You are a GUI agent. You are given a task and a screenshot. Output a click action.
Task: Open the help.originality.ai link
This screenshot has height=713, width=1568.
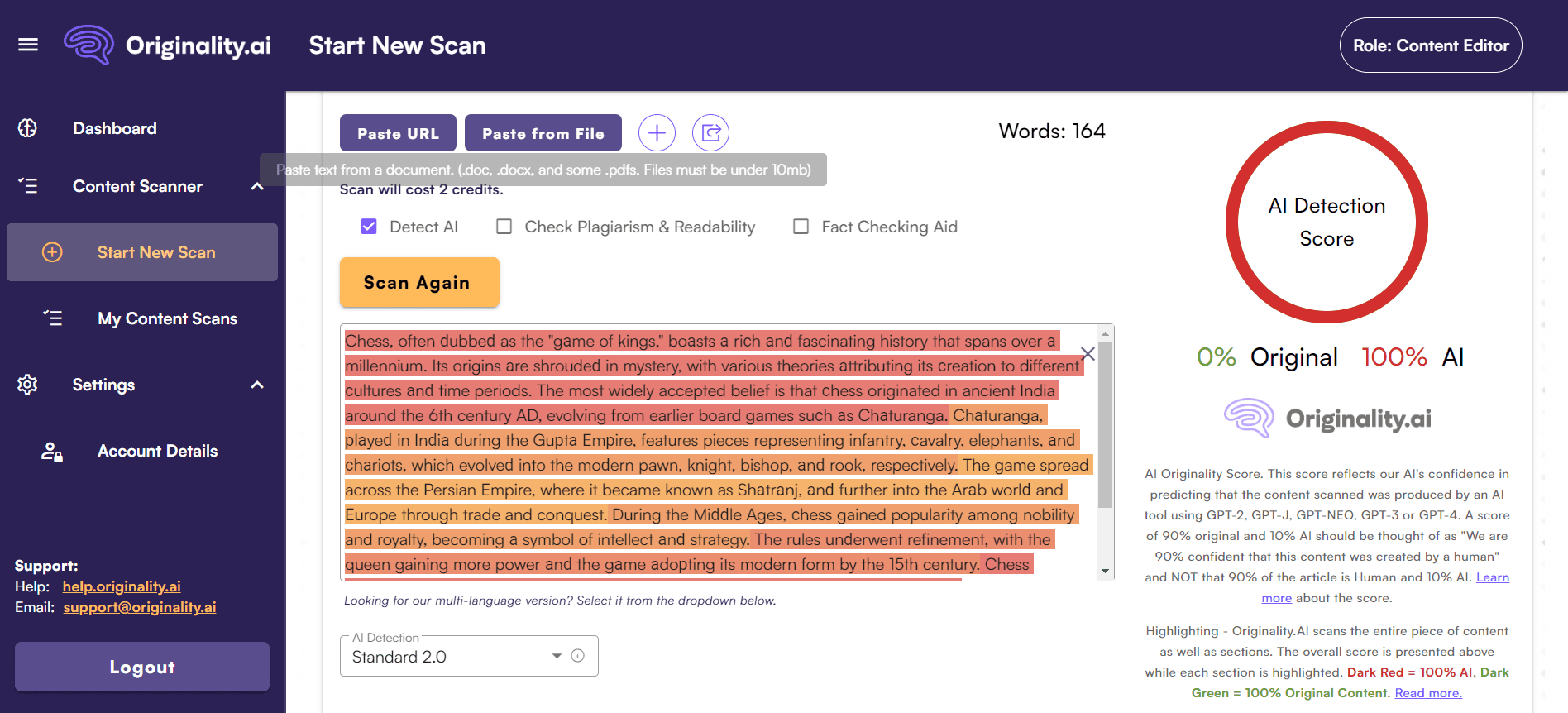point(122,586)
